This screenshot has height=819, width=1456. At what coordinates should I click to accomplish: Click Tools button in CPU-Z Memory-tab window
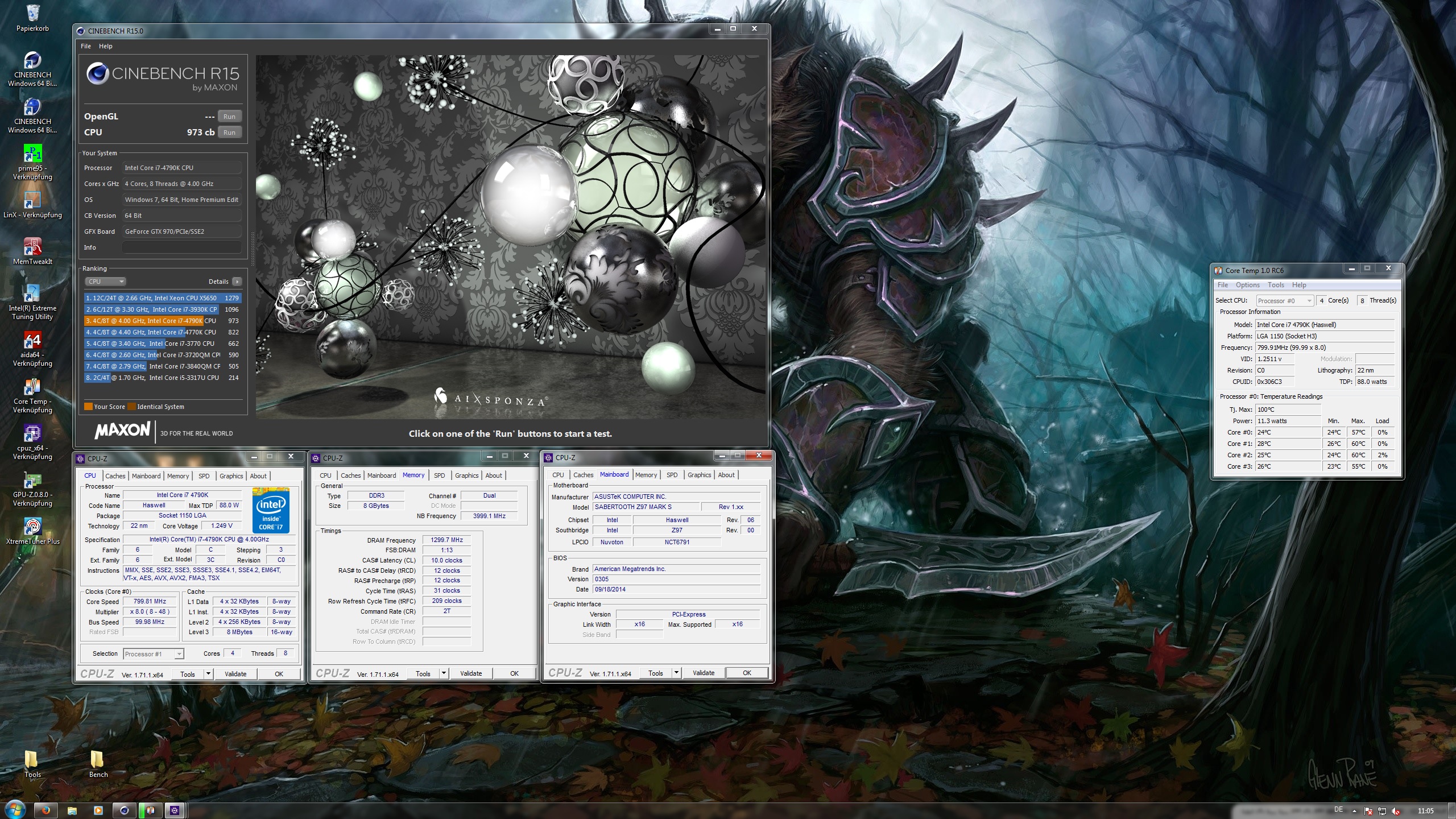point(423,673)
